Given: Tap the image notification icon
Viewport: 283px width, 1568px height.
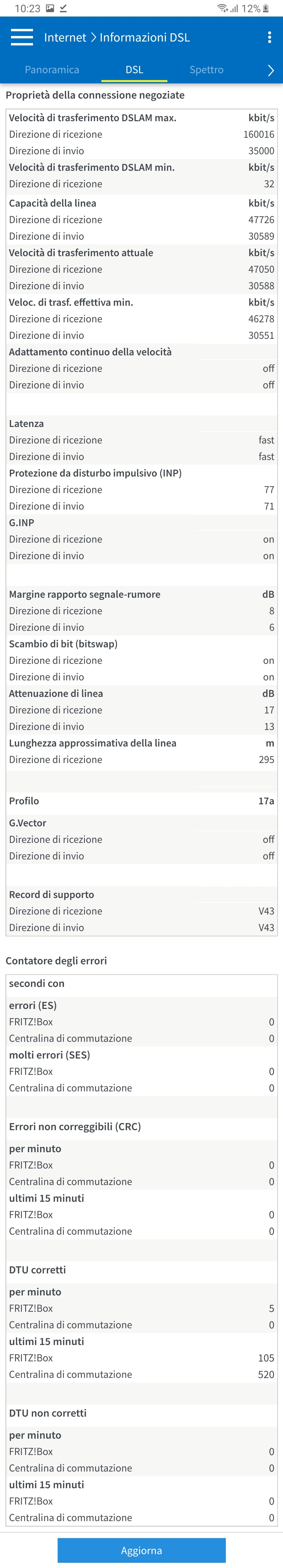Looking at the screenshot, I should tap(50, 8).
